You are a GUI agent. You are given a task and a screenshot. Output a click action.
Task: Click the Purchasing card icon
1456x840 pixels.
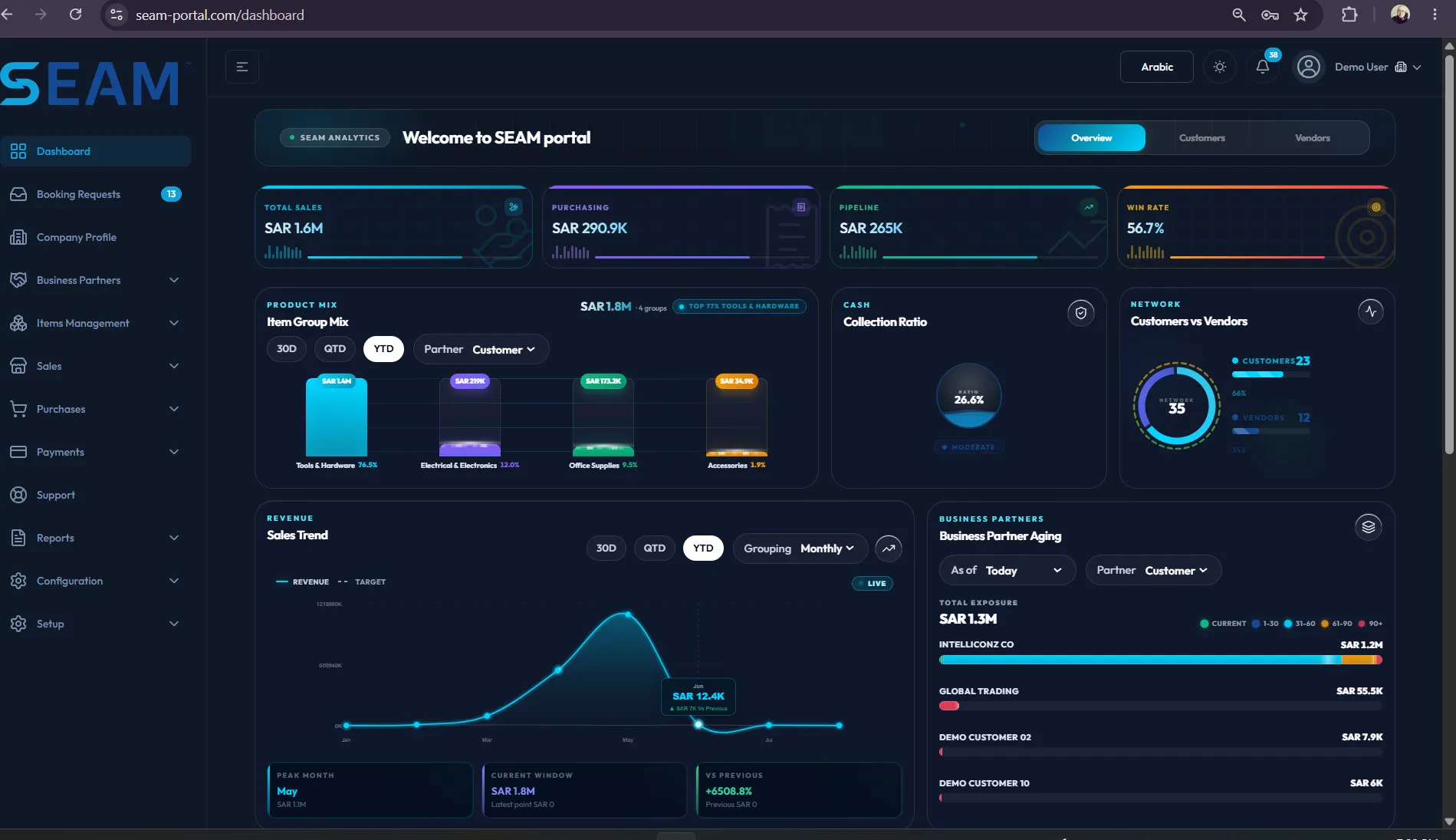[x=801, y=207]
